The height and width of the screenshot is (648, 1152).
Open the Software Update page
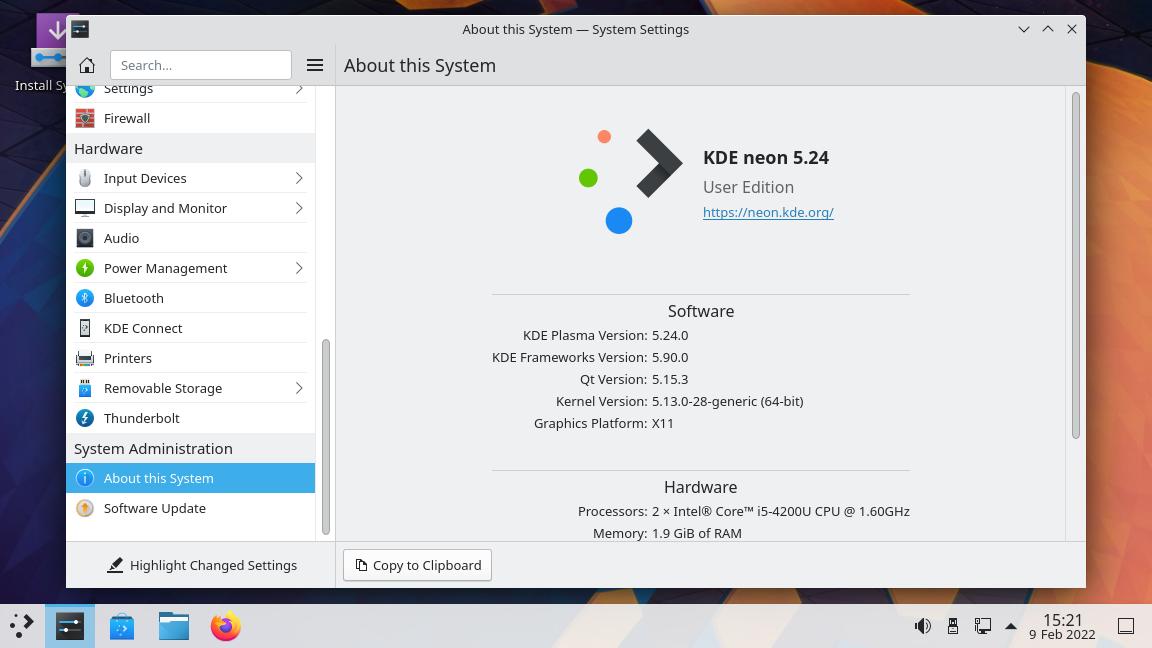(191, 508)
